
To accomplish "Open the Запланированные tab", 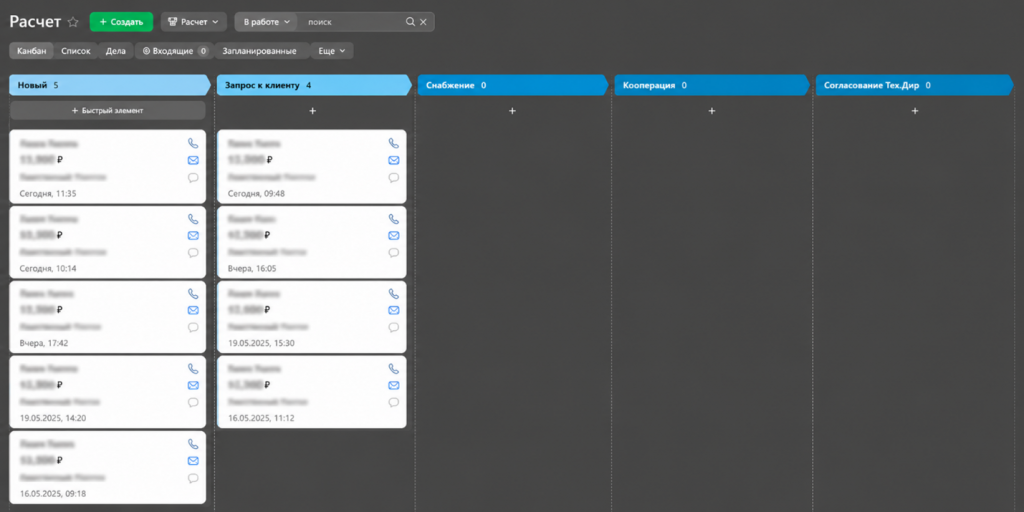I will point(259,51).
